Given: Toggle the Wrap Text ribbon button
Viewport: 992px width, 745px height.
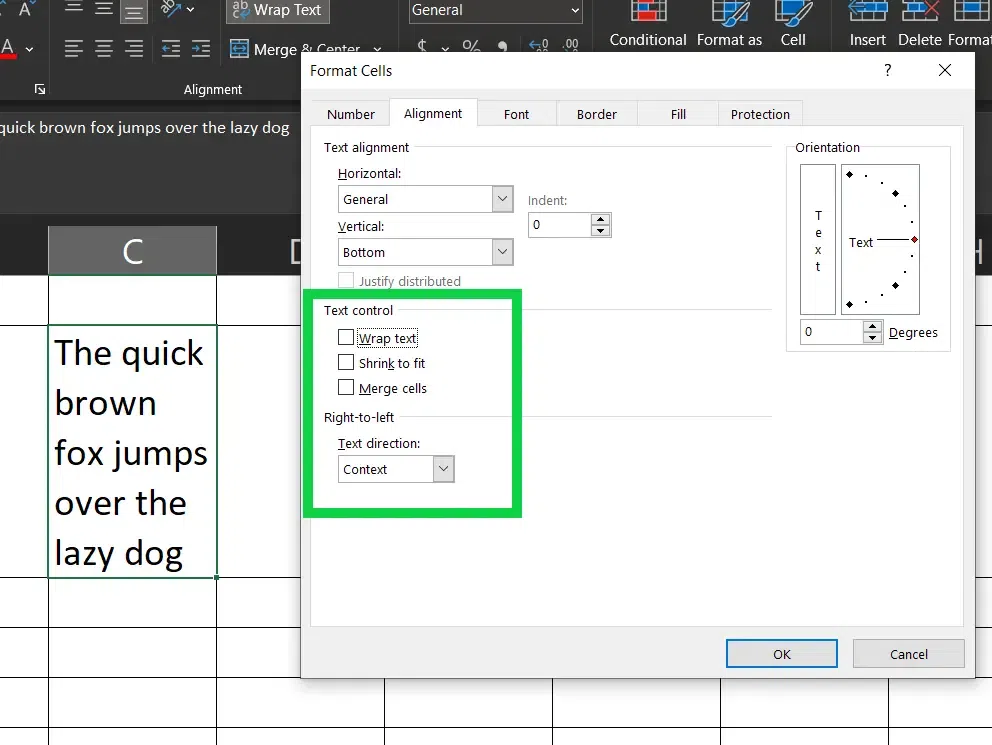Looking at the screenshot, I should coord(278,10).
